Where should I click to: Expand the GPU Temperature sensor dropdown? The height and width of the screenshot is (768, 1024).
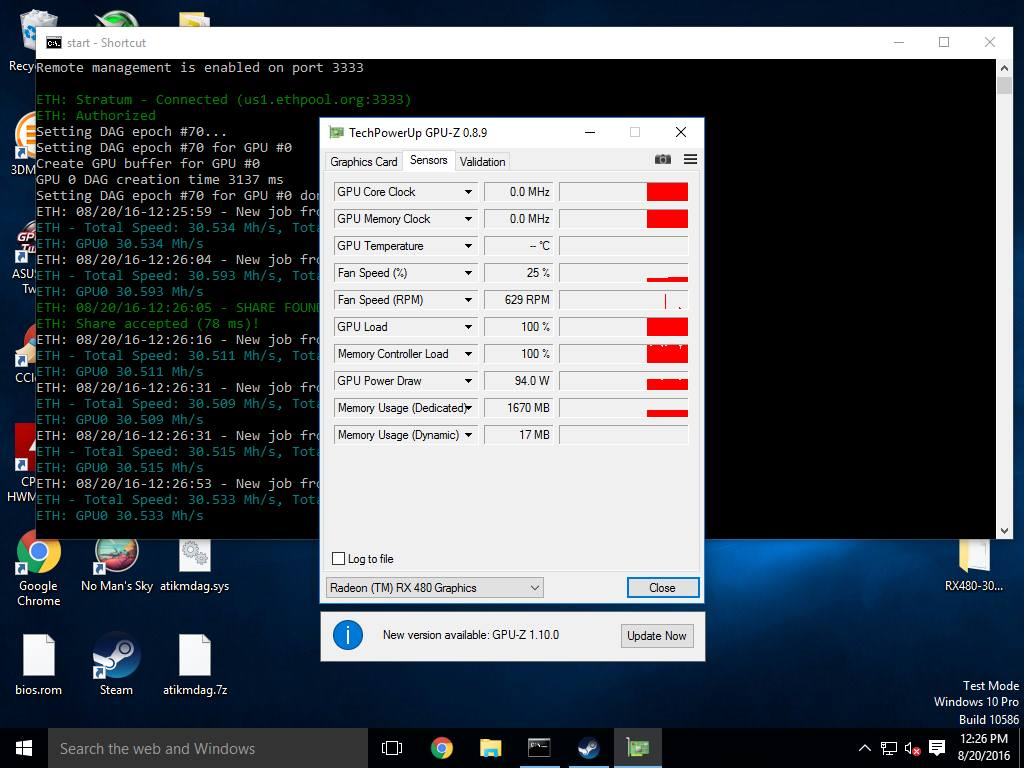coord(468,246)
